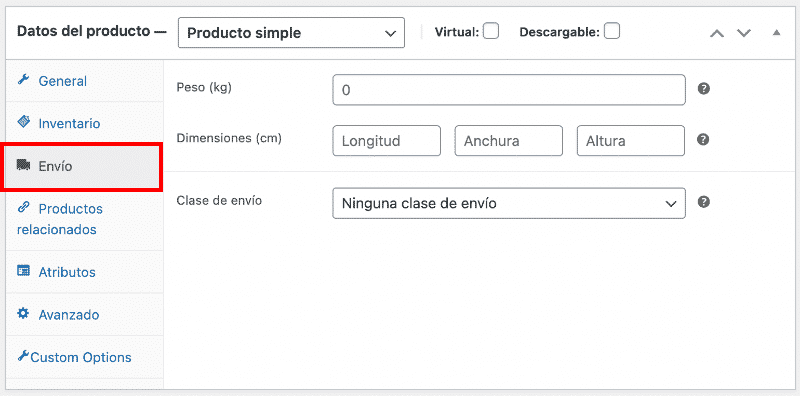Screen dimensions: 800x396
Task: Click the Datos del producto heading
Action: pyautogui.click(x=92, y=31)
